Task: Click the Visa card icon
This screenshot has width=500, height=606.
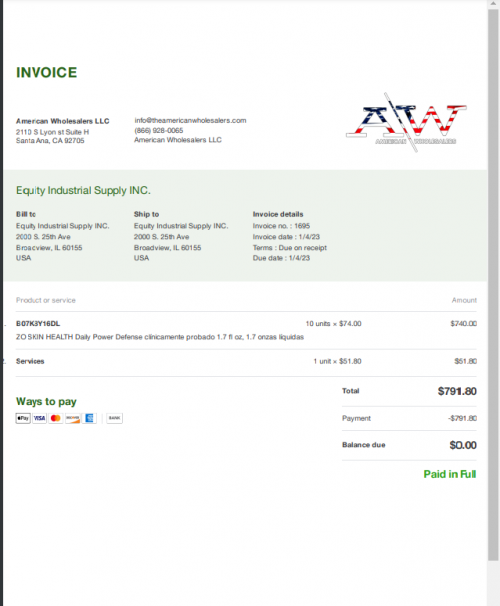Action: 39,418
